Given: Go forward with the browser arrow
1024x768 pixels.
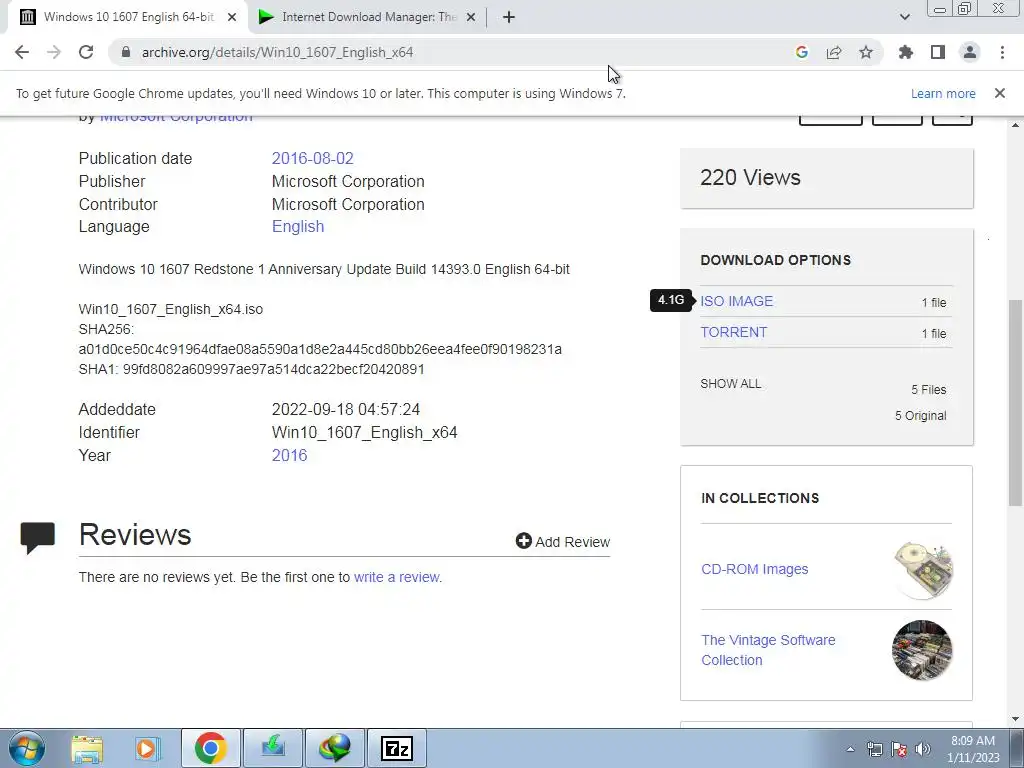Looking at the screenshot, I should 54,52.
